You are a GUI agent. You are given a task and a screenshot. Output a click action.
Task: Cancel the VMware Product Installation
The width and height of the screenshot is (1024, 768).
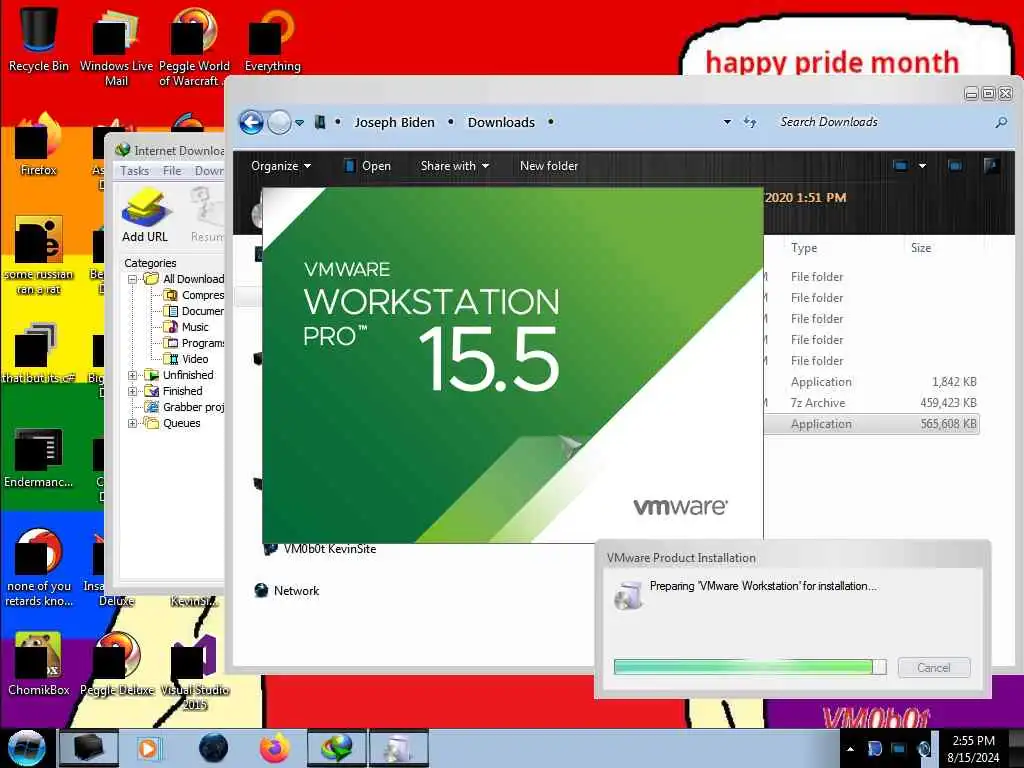click(934, 667)
